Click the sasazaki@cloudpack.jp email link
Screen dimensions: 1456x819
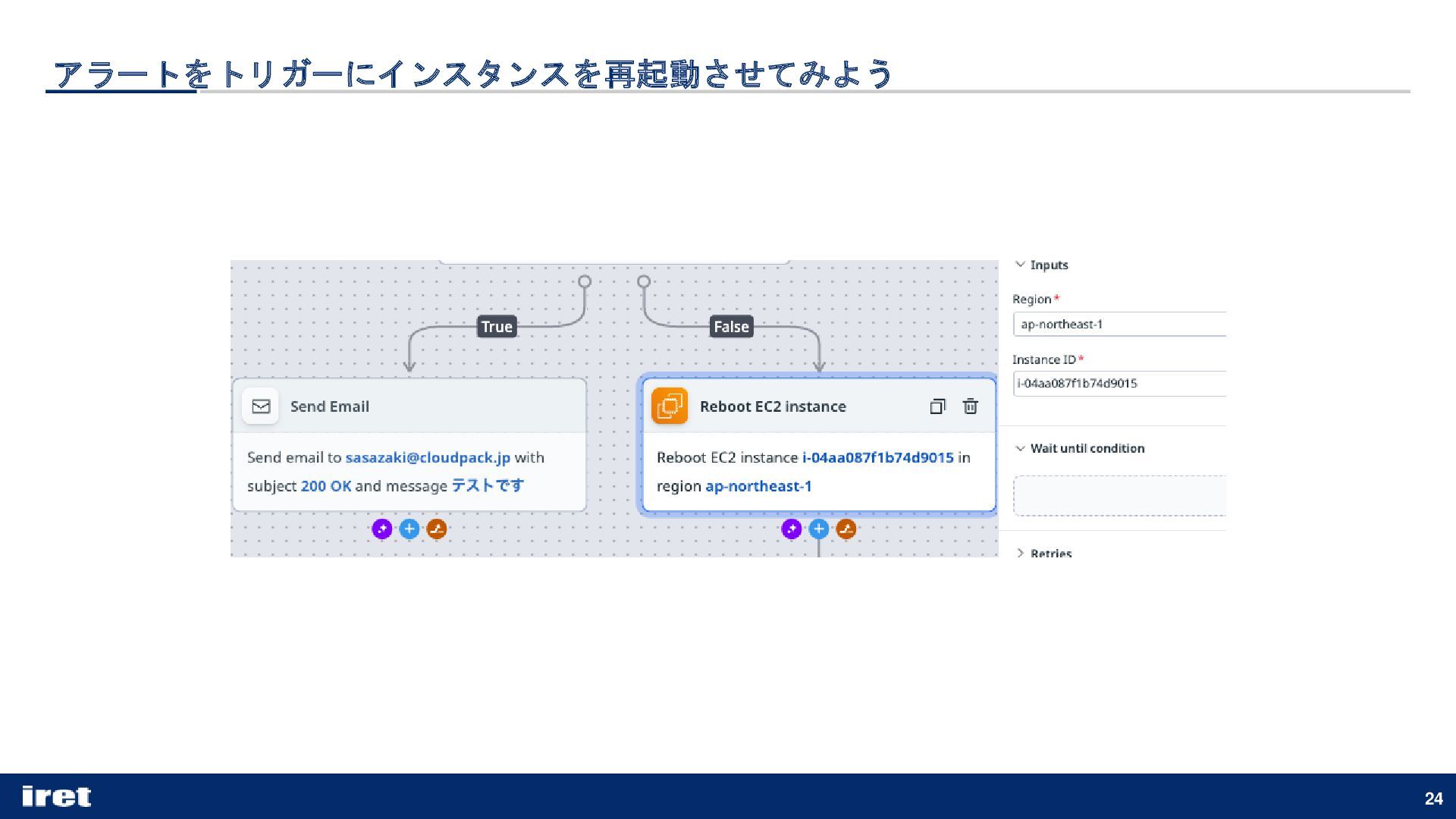pos(428,457)
